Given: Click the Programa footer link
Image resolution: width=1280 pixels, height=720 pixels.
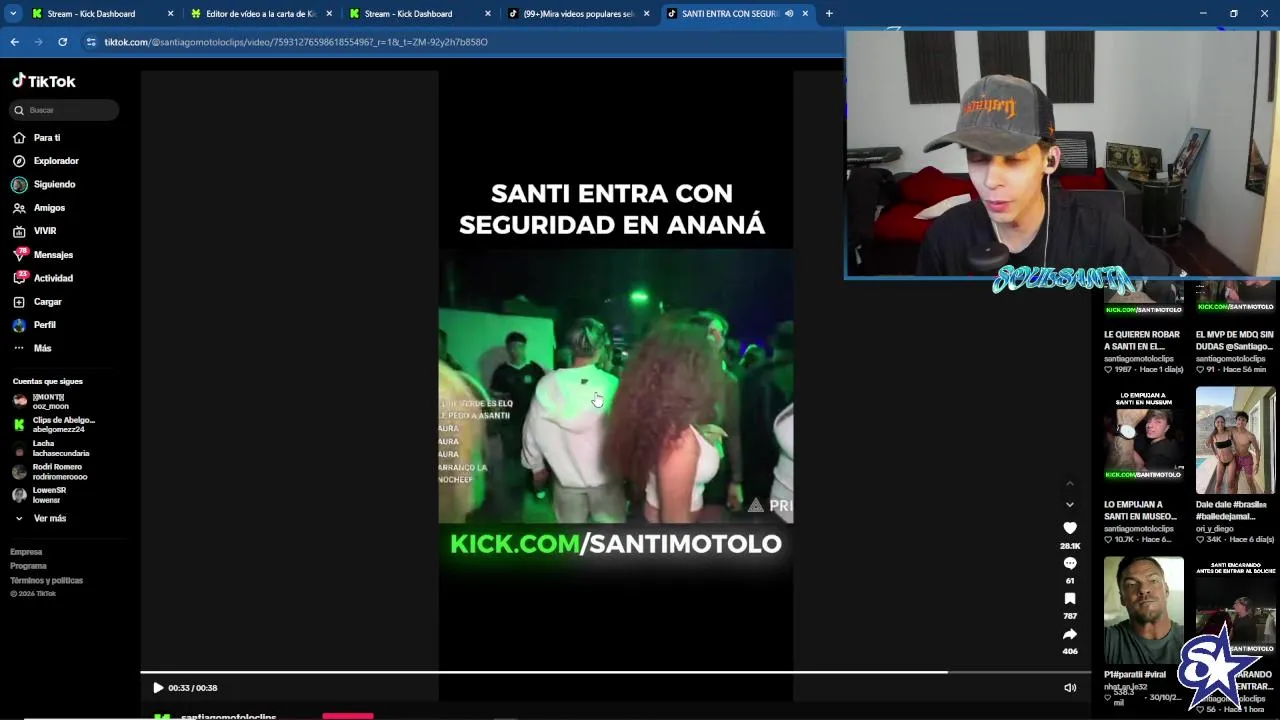Looking at the screenshot, I should (28, 566).
